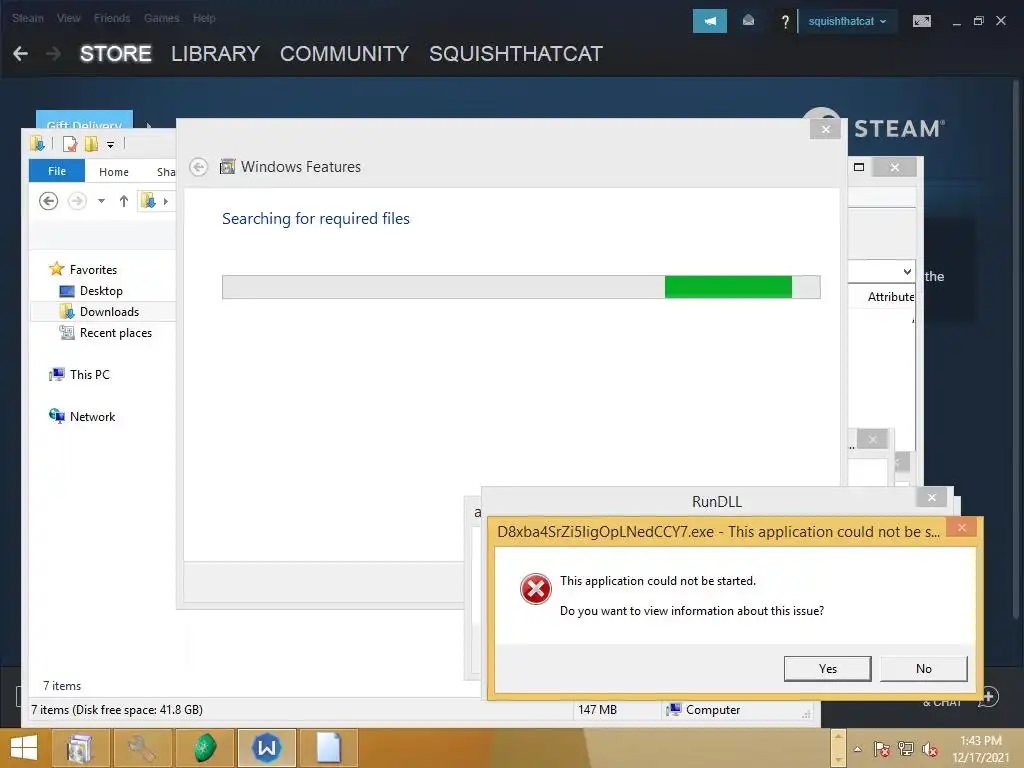
Task: Click the taskbar clock showing 1:43 PM
Action: click(x=981, y=749)
